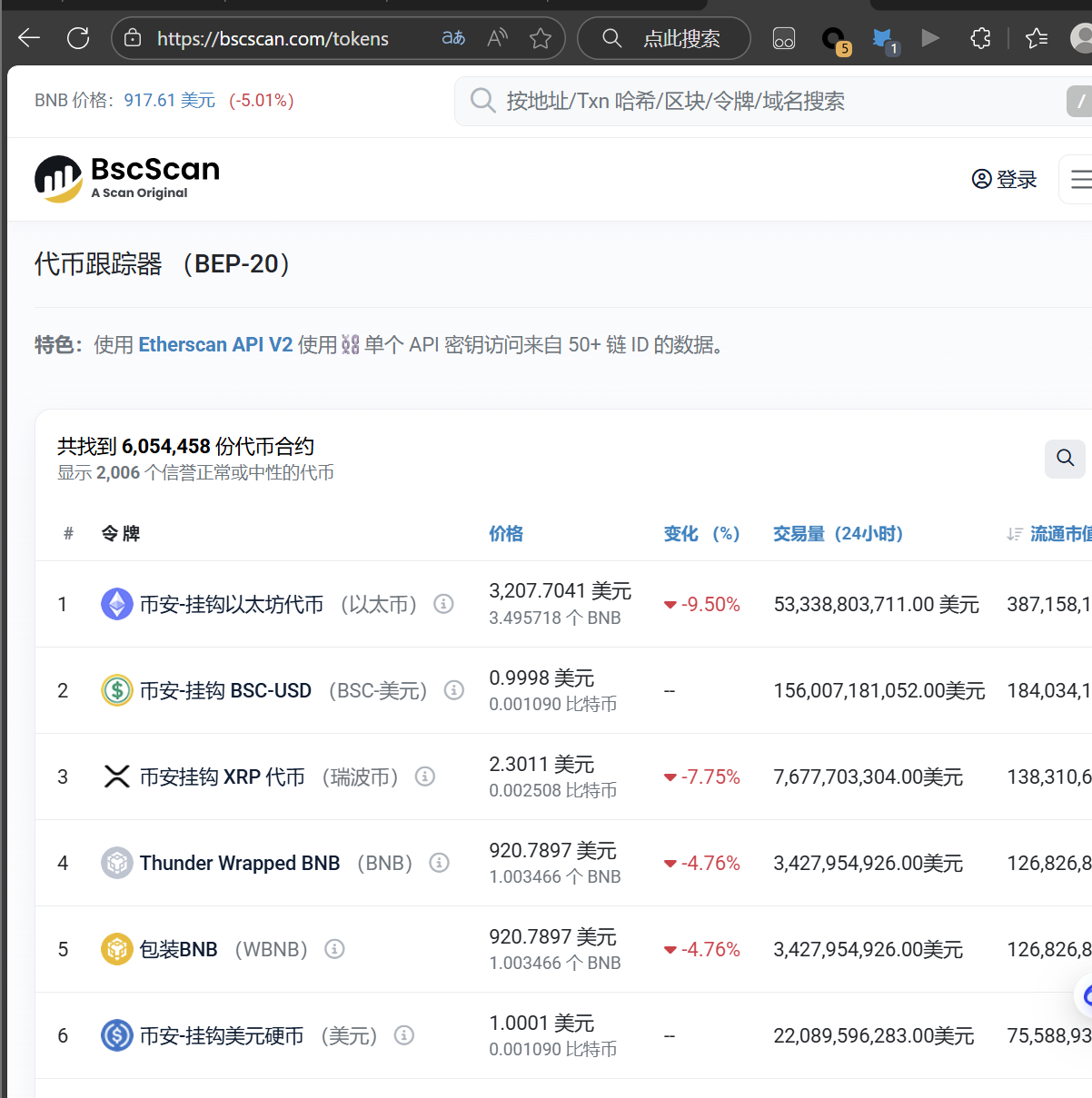The height and width of the screenshot is (1098, 1092).
Task: Sort by the 价格 column header
Action: coord(506,534)
